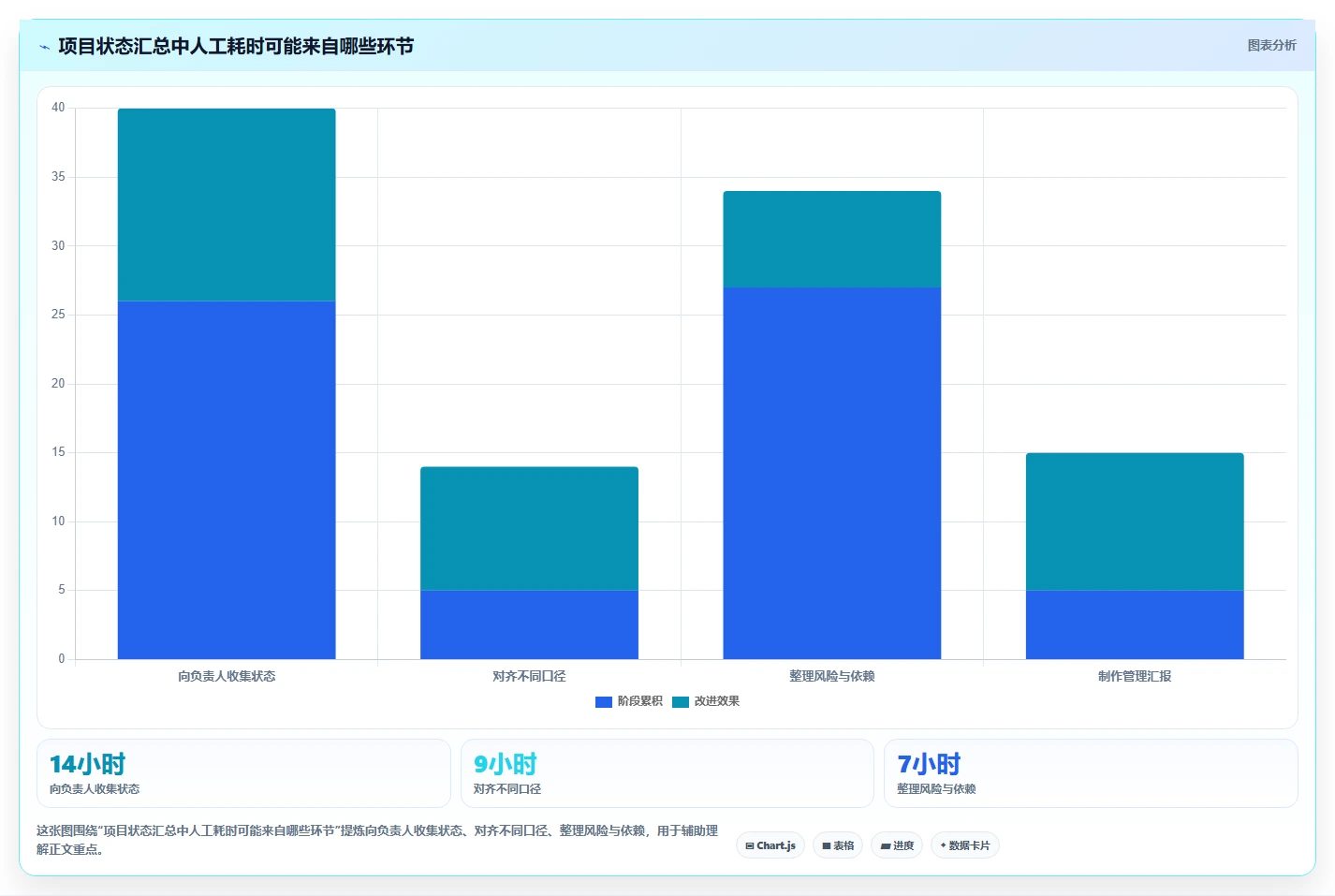Image resolution: width=1335 pixels, height=896 pixels.
Task: Click the teal 改进效果 legend color box
Action: point(681,701)
